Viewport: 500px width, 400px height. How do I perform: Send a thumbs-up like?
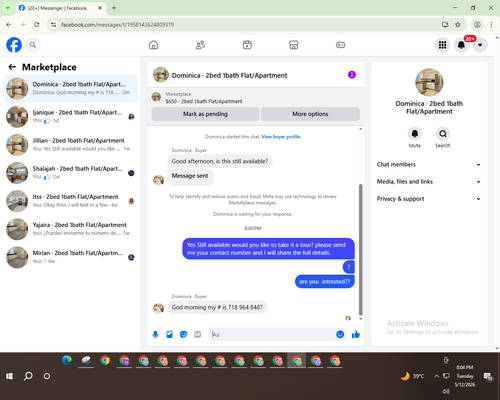pos(356,334)
